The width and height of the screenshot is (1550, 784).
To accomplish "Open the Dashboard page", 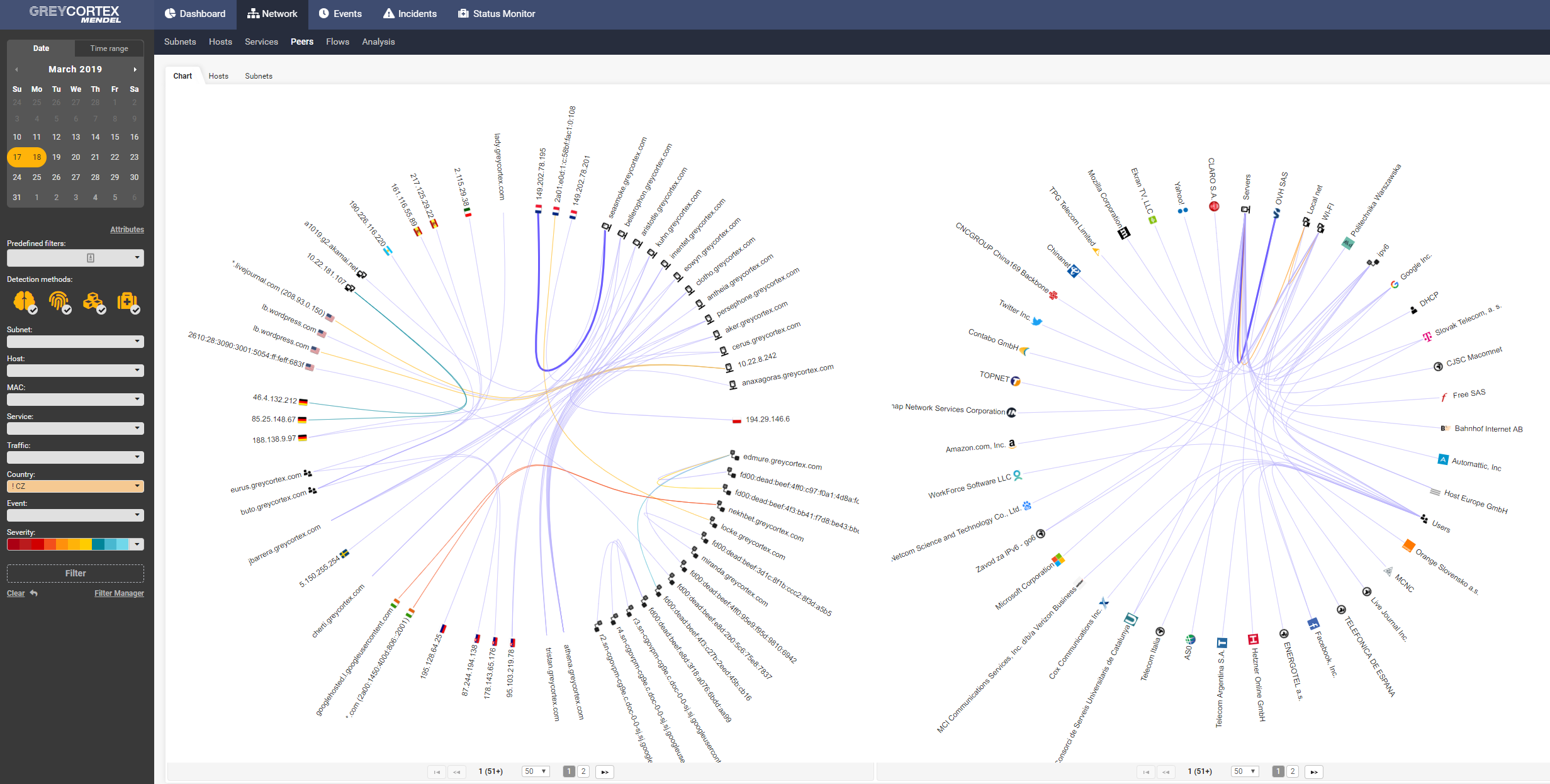I will coord(194,14).
